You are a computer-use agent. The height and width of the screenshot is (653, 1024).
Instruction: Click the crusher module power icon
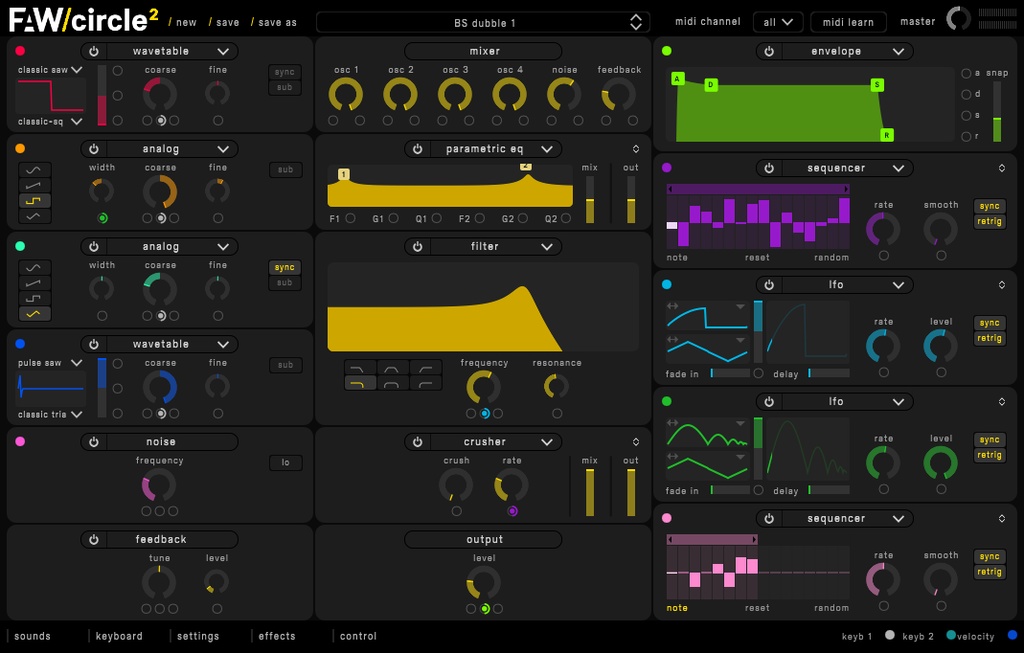(x=419, y=441)
